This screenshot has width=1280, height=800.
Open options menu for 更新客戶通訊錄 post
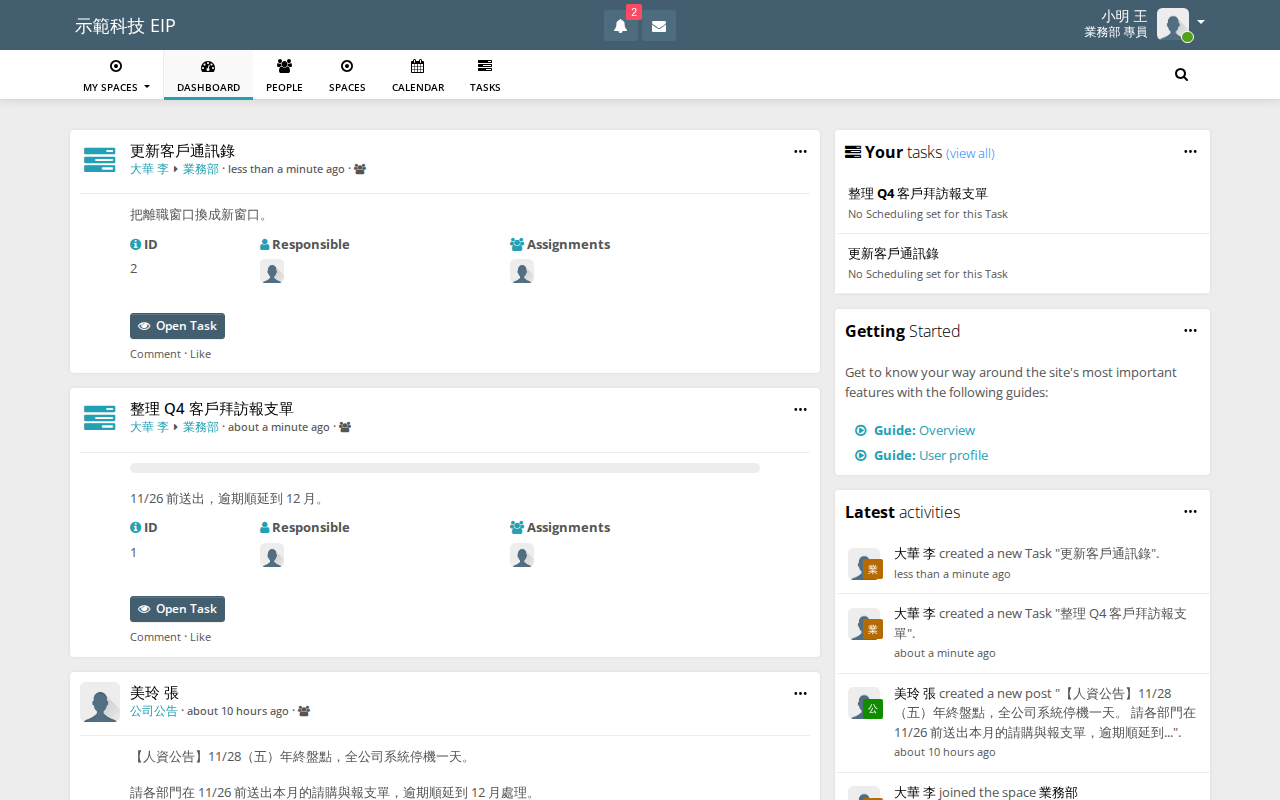(x=800, y=152)
